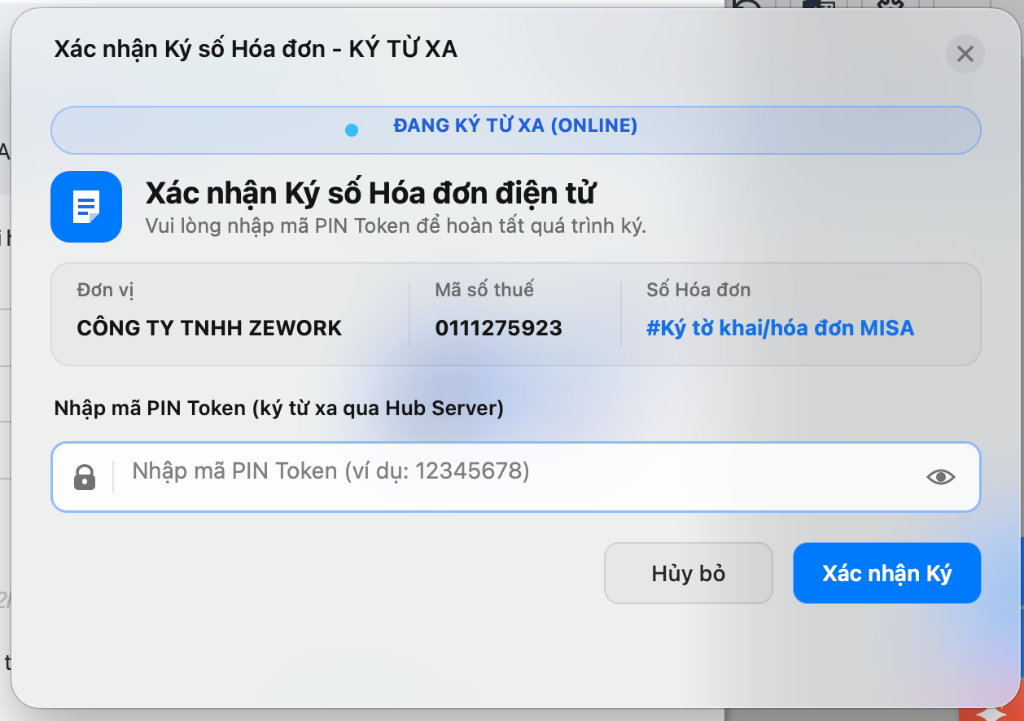Click the Mã số thuế label

[x=485, y=289]
